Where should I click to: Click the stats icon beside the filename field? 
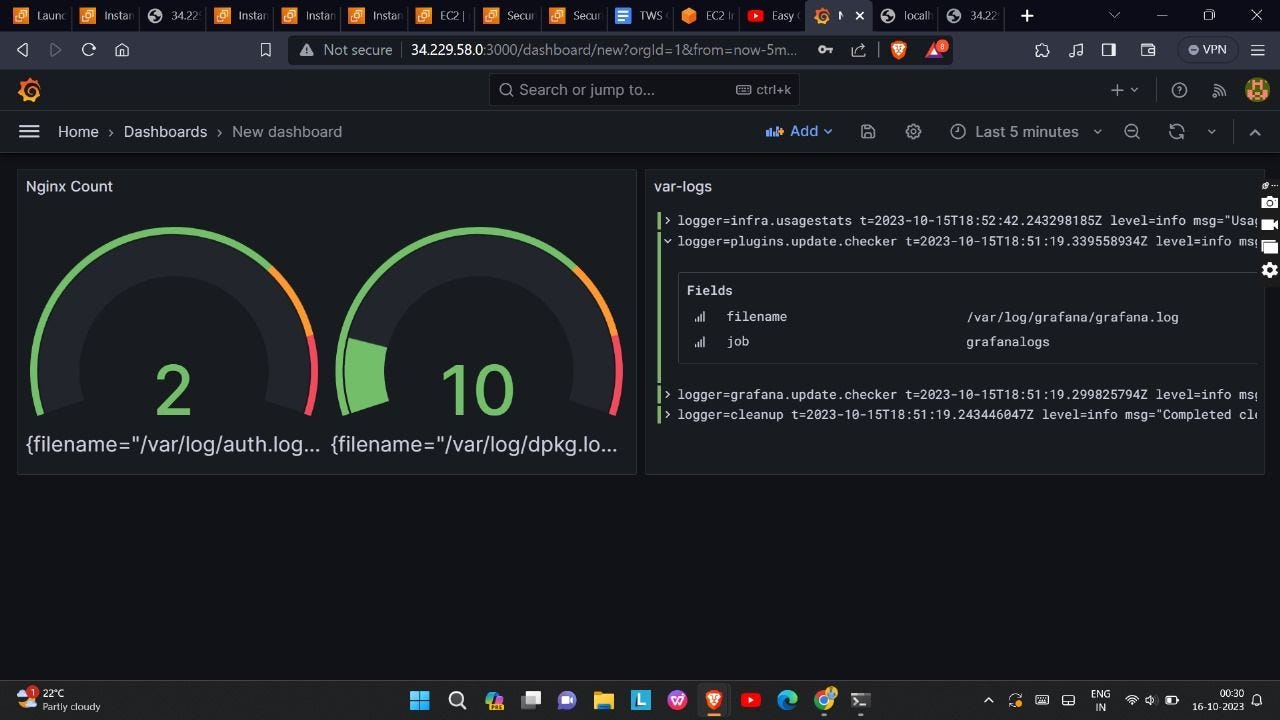coord(699,317)
